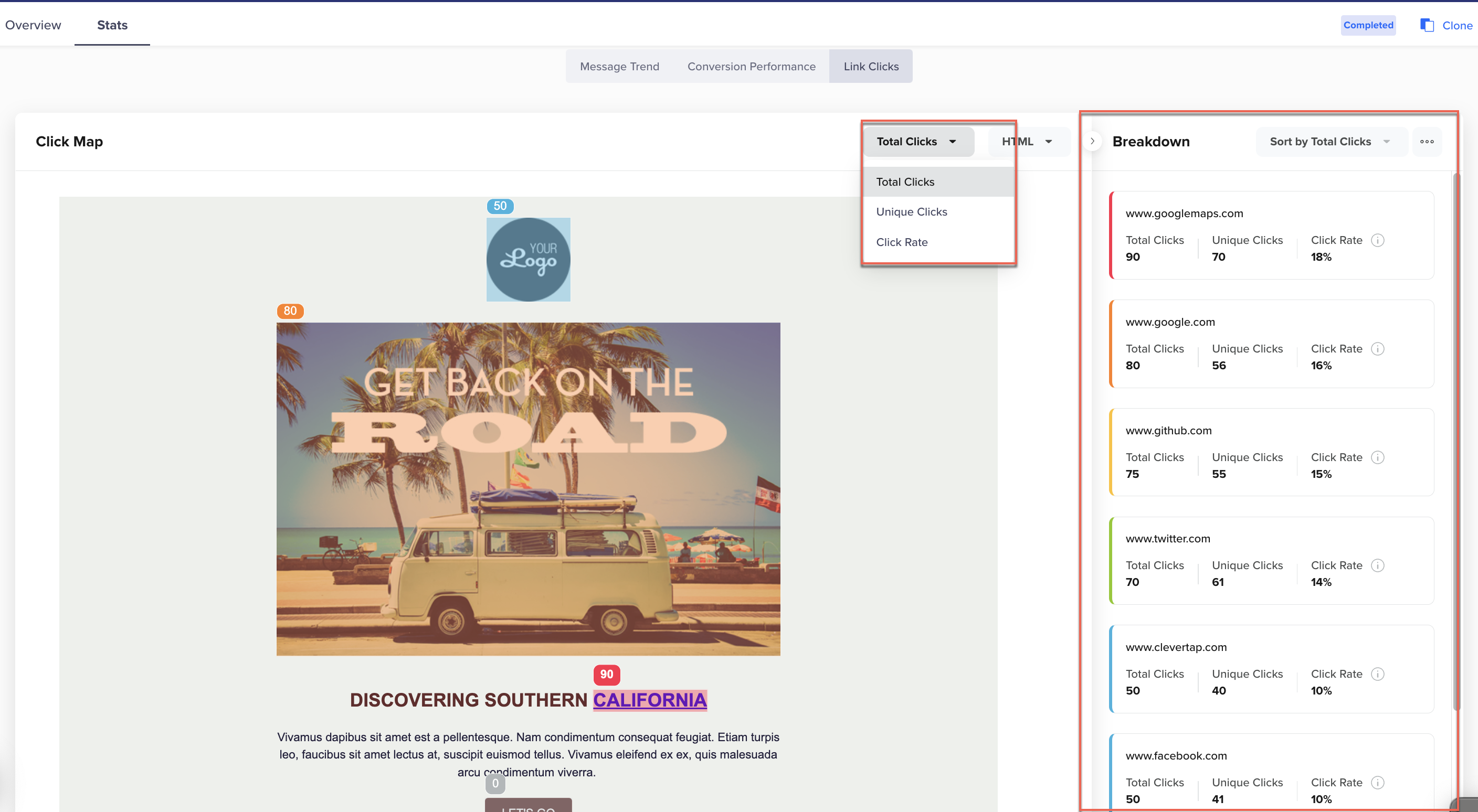Click the Clone copy icon

[x=1427, y=25]
